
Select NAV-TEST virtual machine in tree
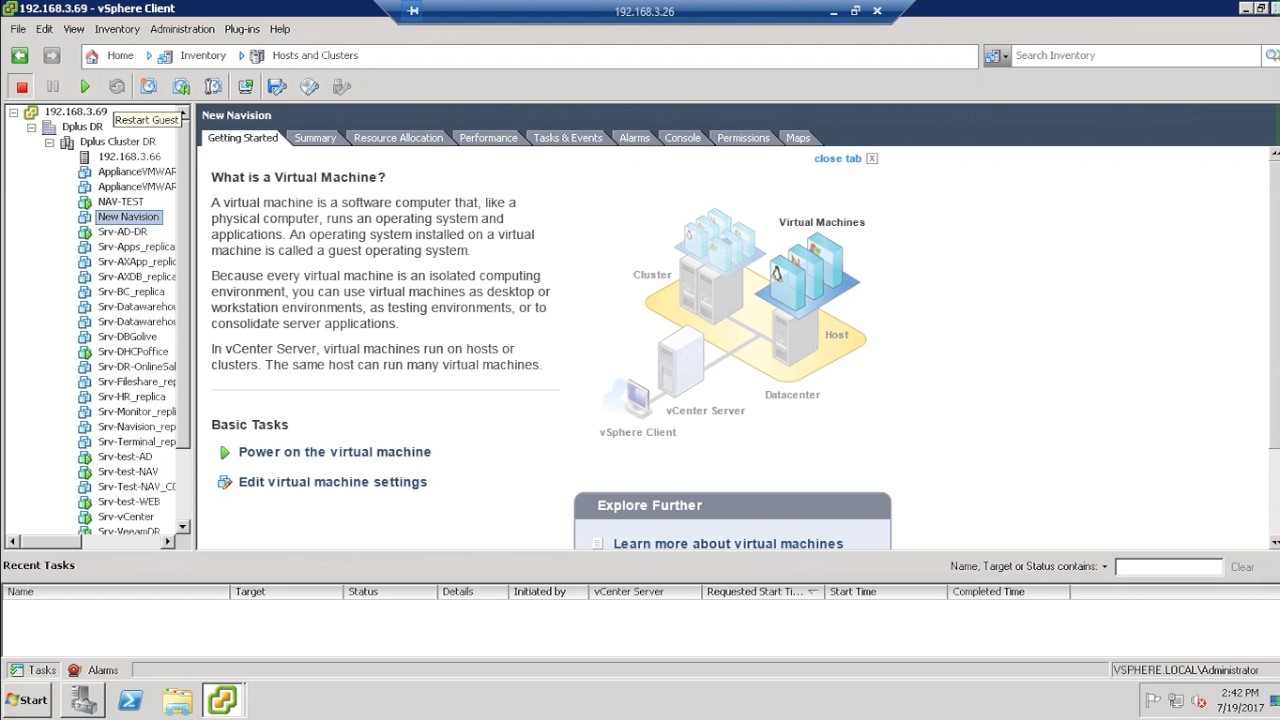coord(120,202)
